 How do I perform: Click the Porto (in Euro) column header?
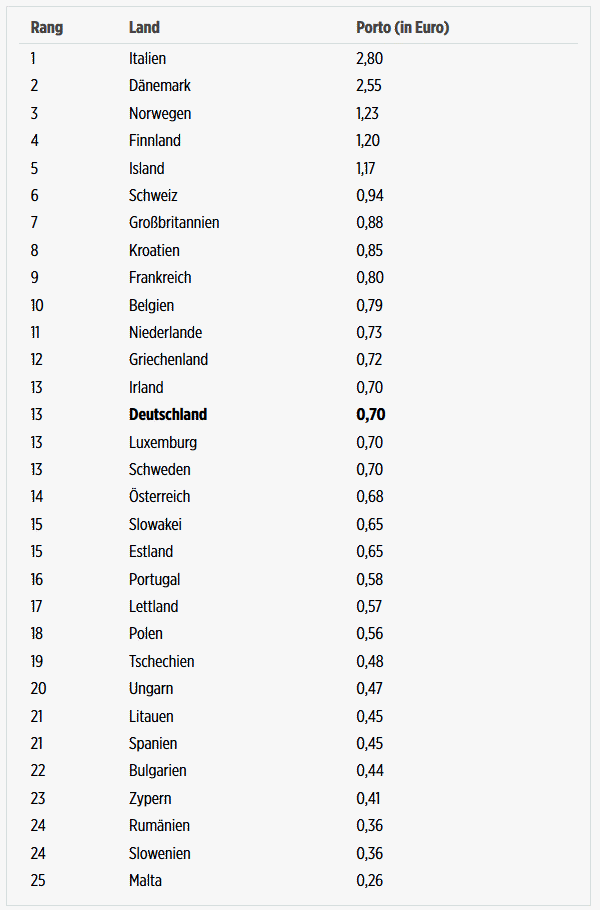click(403, 27)
